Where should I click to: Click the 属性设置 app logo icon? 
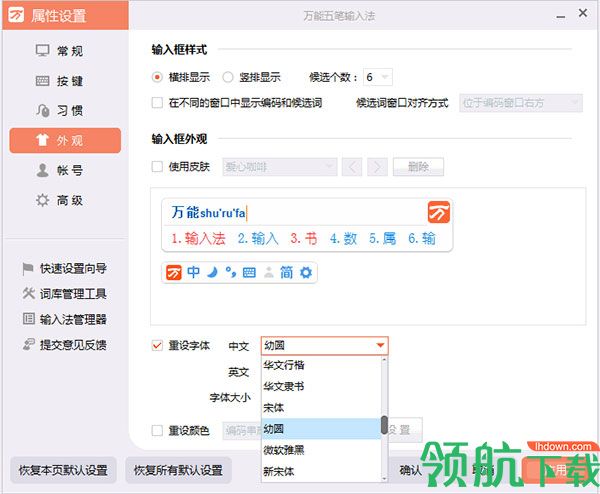click(16, 15)
